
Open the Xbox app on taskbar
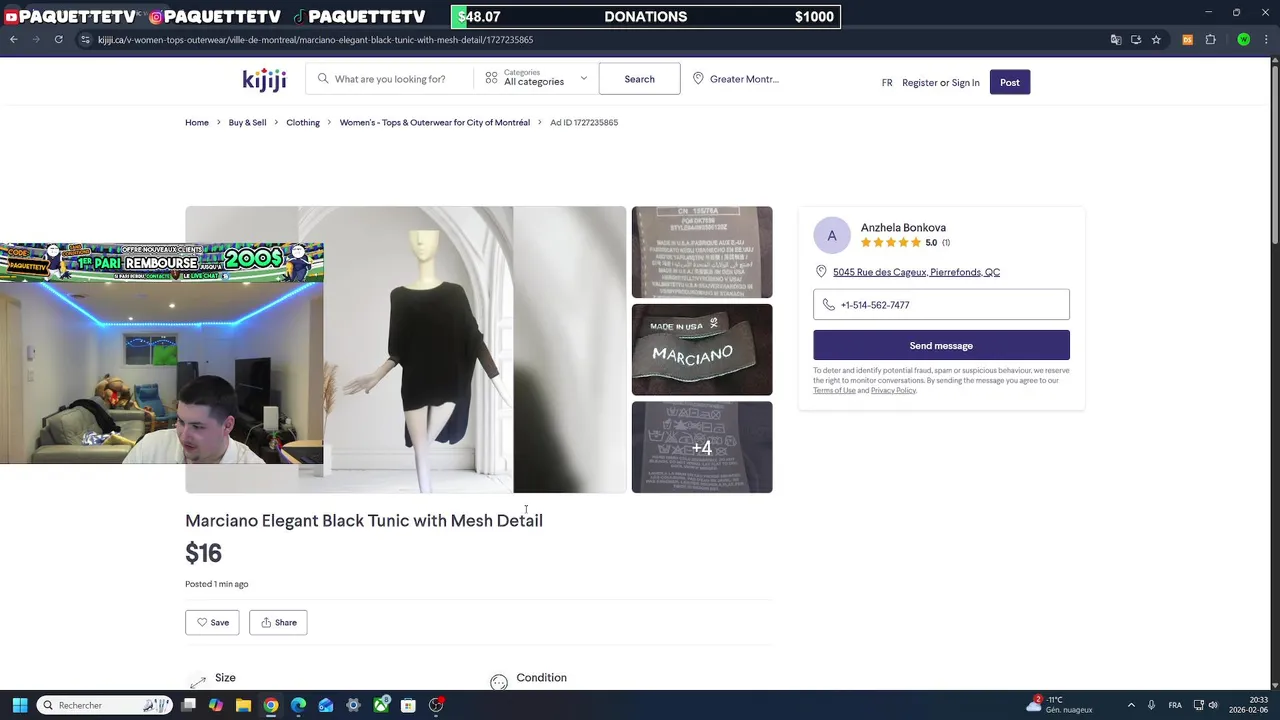(x=381, y=705)
